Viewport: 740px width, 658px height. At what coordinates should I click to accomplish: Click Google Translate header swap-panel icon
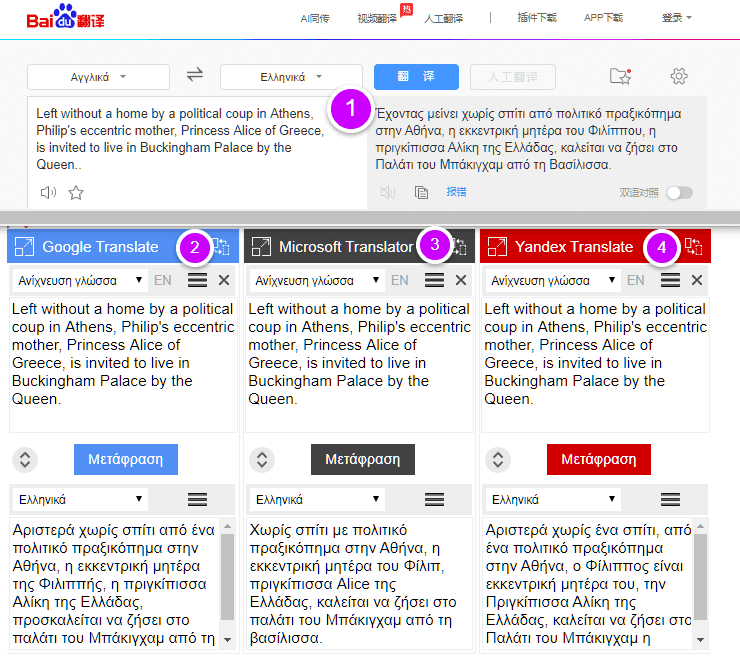click(222, 246)
